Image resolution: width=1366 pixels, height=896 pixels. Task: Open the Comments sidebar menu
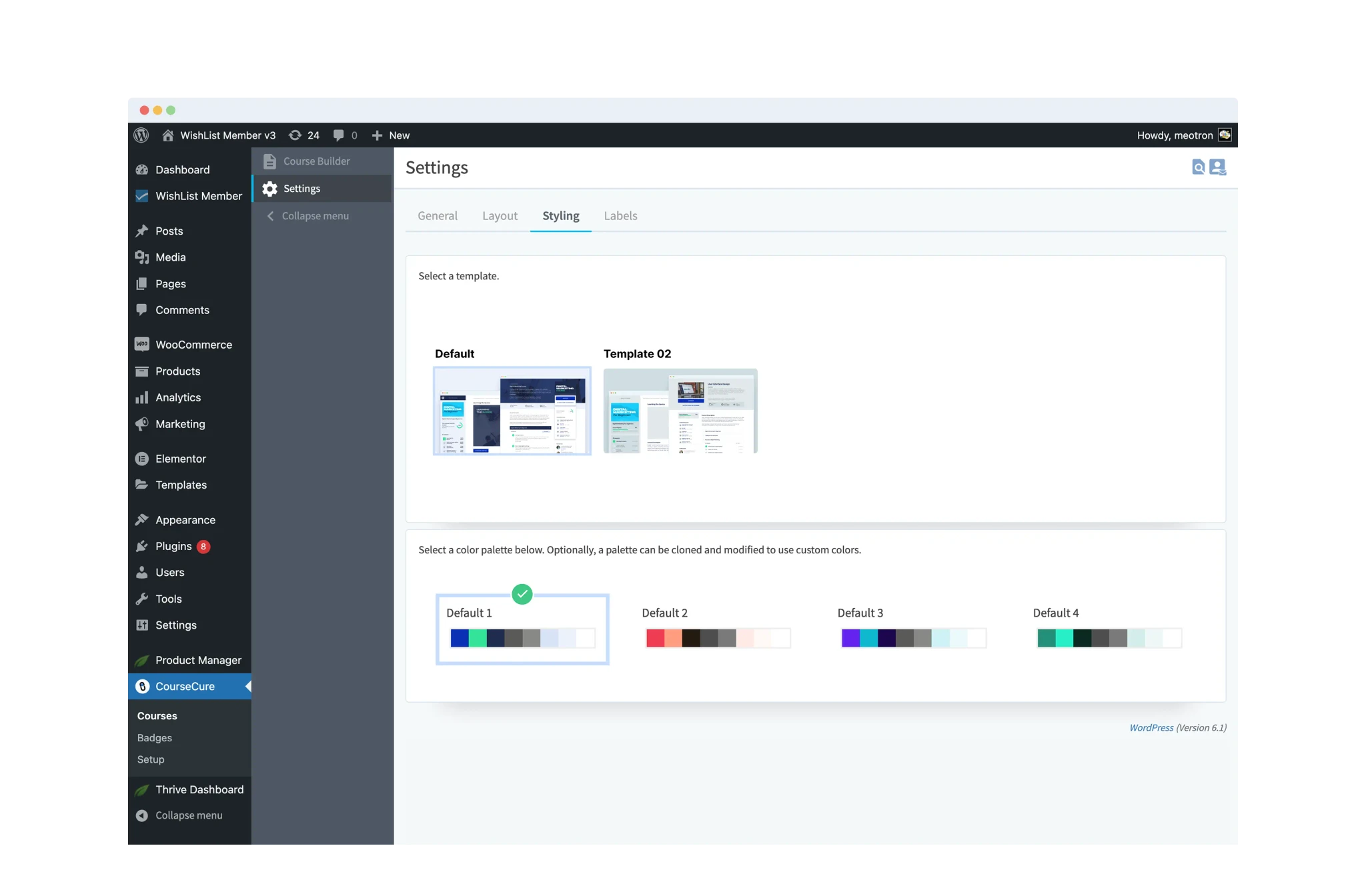click(189, 310)
